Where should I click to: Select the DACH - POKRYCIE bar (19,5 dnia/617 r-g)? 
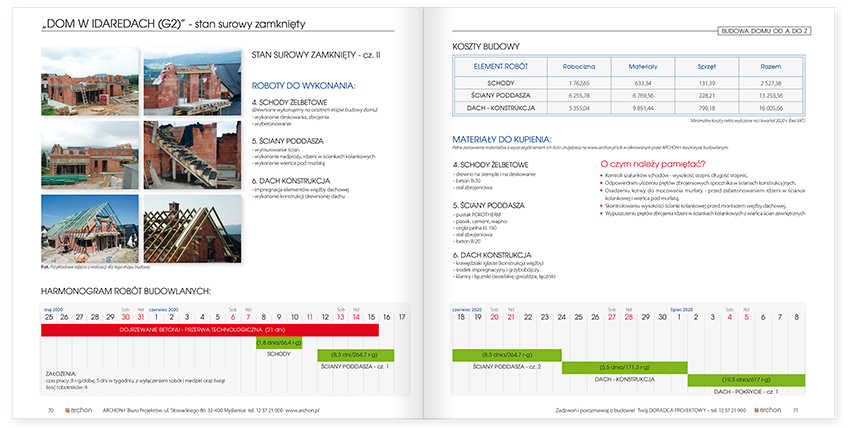746,380
